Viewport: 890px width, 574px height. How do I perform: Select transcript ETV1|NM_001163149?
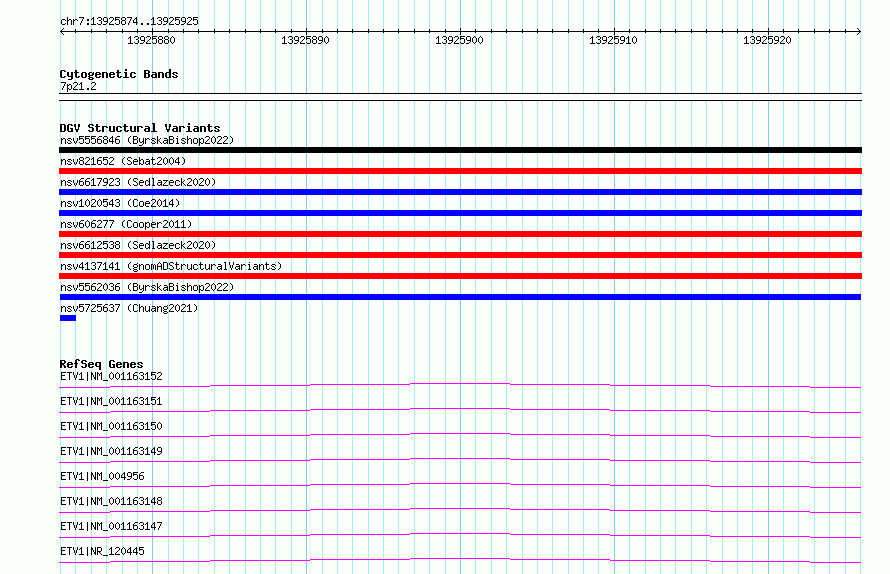coord(111,451)
